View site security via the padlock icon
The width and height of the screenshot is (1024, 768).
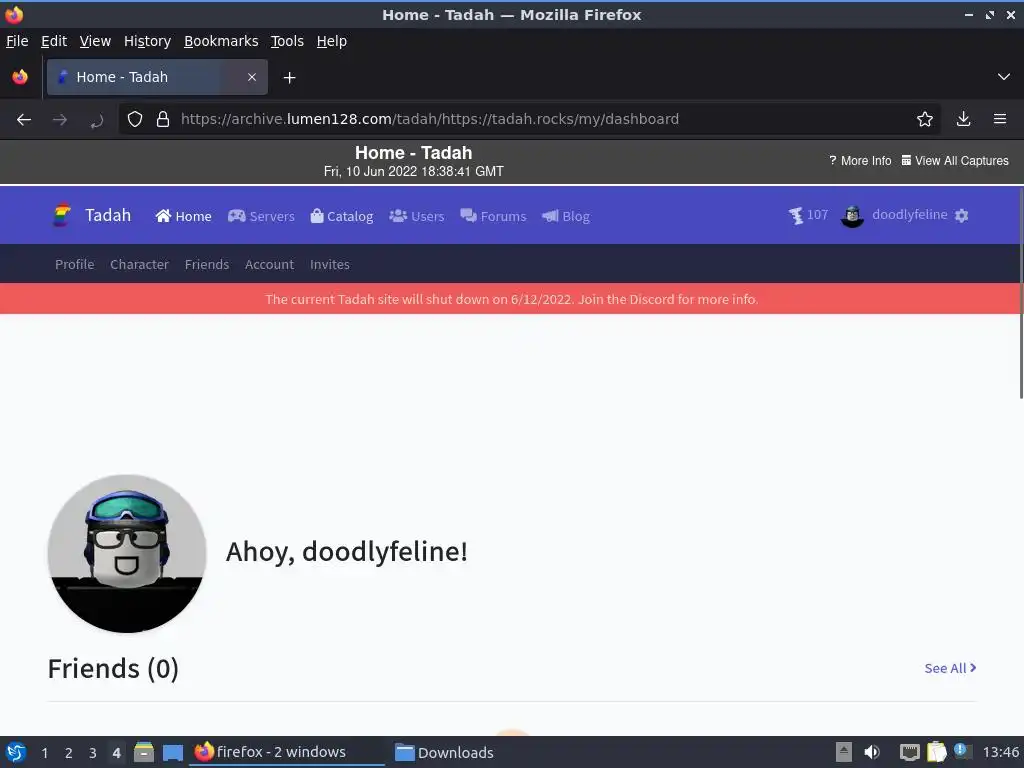pos(163,119)
